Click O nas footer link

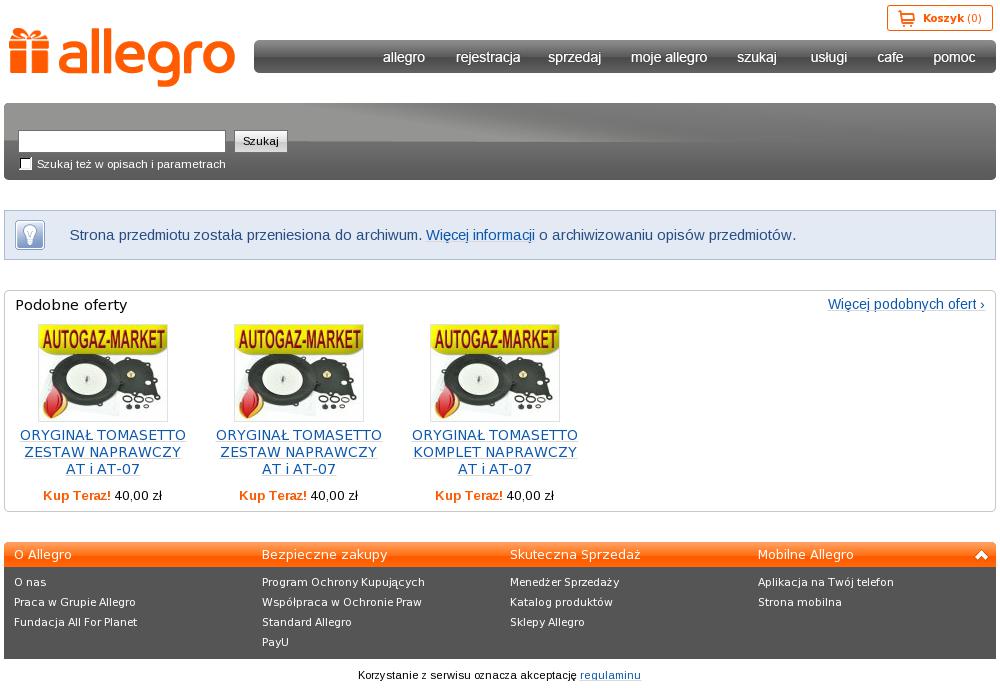tap(30, 582)
